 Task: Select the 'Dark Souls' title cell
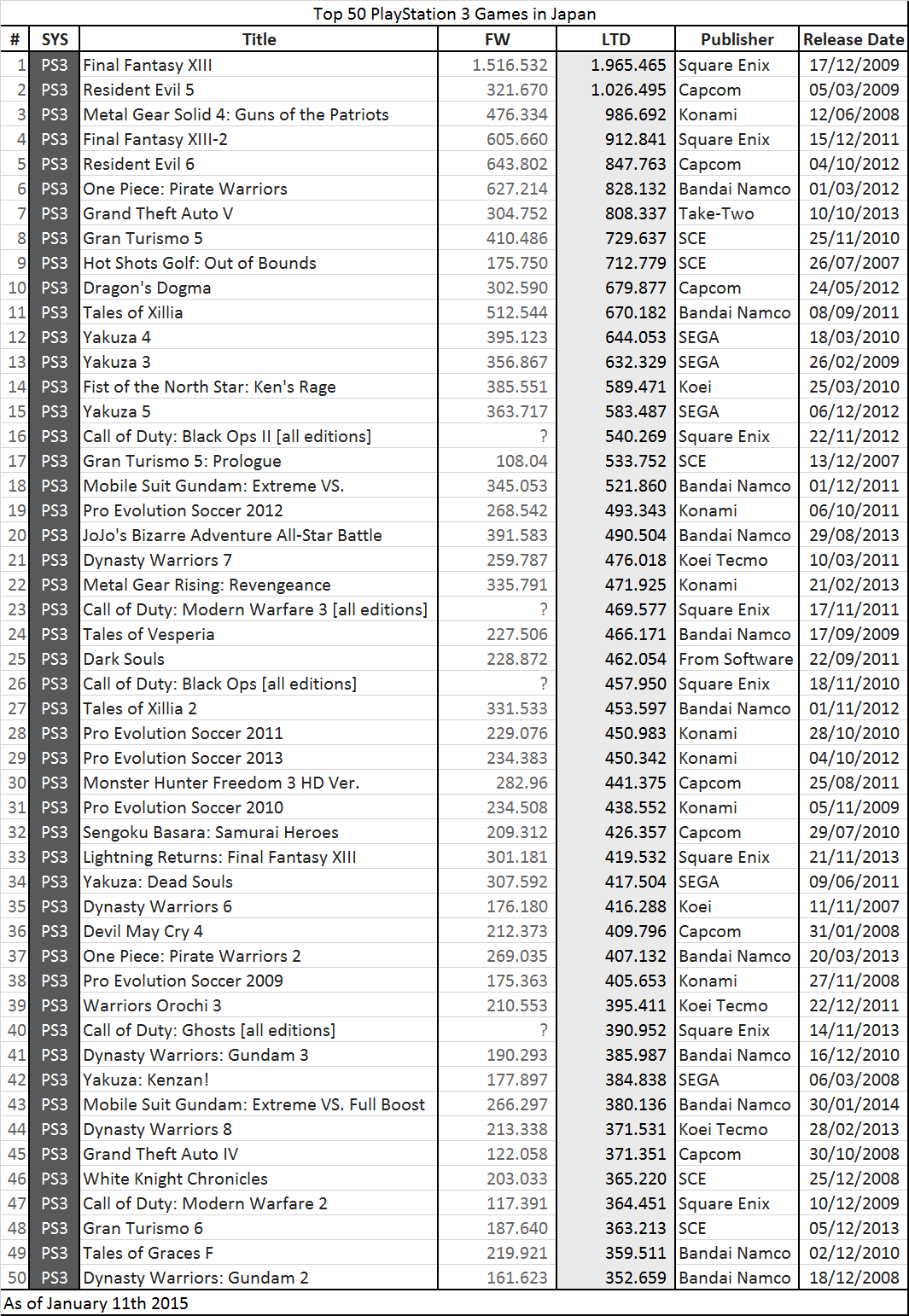coord(259,659)
